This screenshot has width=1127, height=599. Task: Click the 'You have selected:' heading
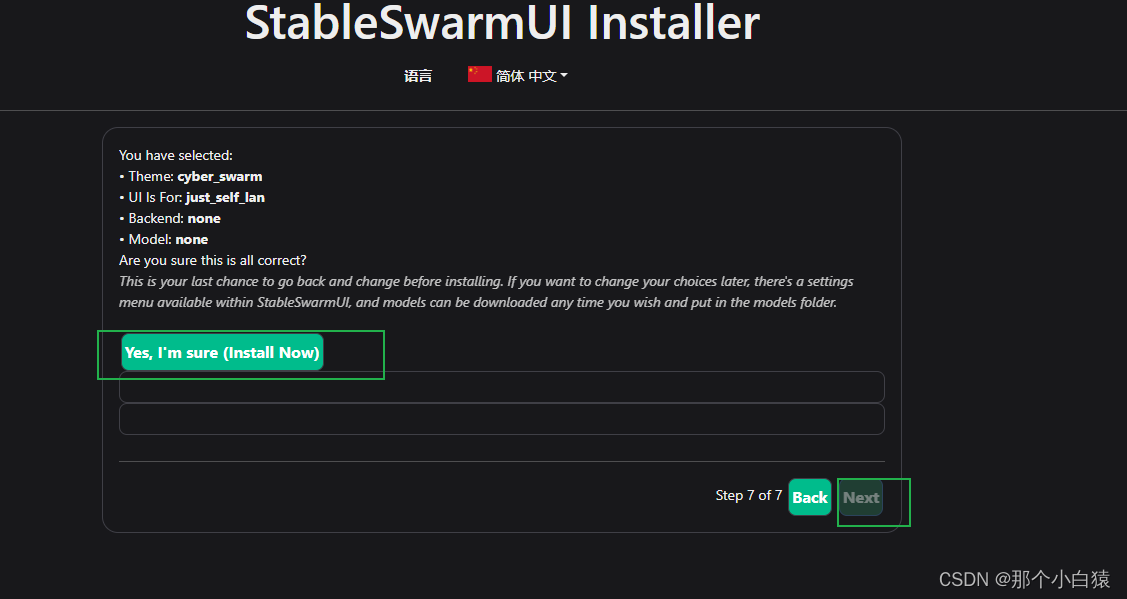pyautogui.click(x=175, y=155)
